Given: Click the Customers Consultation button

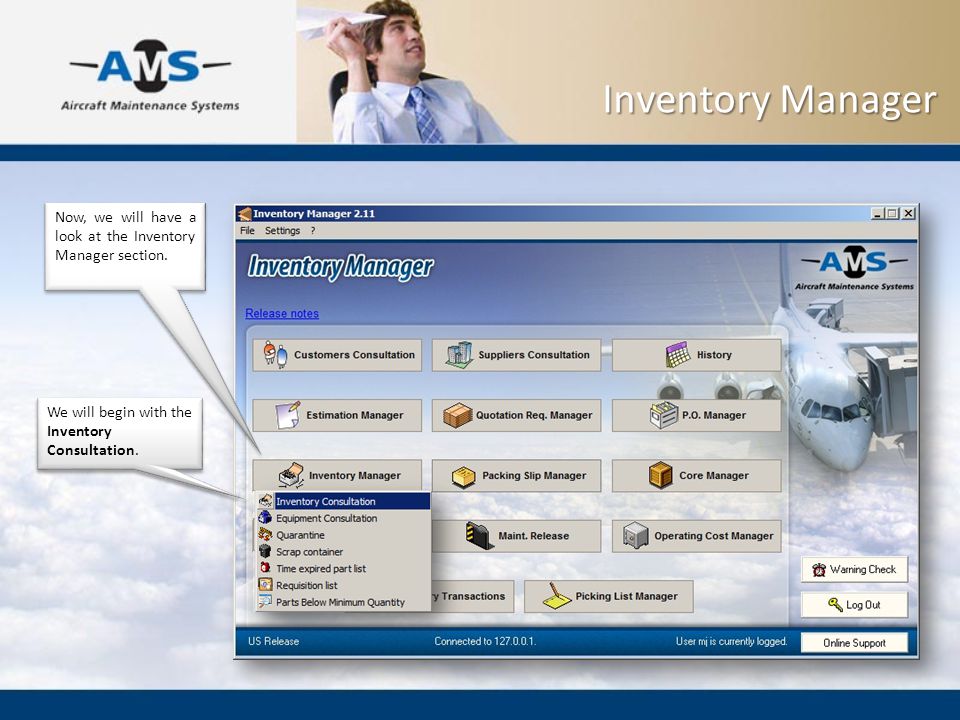Looking at the screenshot, I should [337, 355].
